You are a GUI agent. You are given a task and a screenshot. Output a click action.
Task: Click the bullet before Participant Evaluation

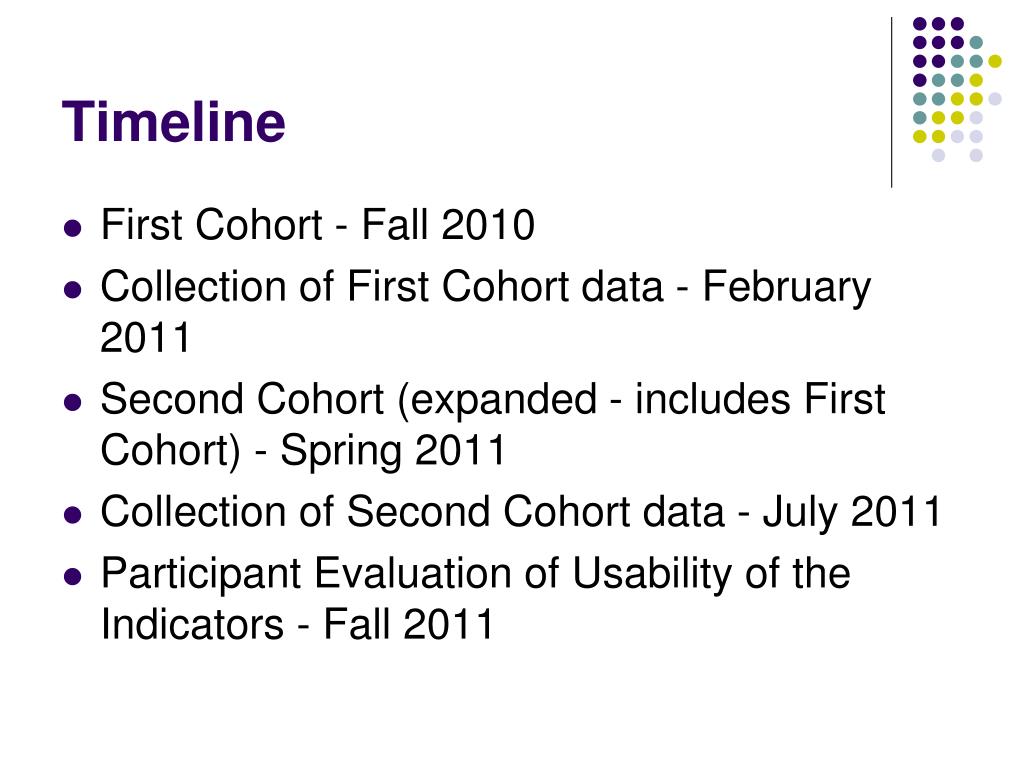tap(73, 576)
